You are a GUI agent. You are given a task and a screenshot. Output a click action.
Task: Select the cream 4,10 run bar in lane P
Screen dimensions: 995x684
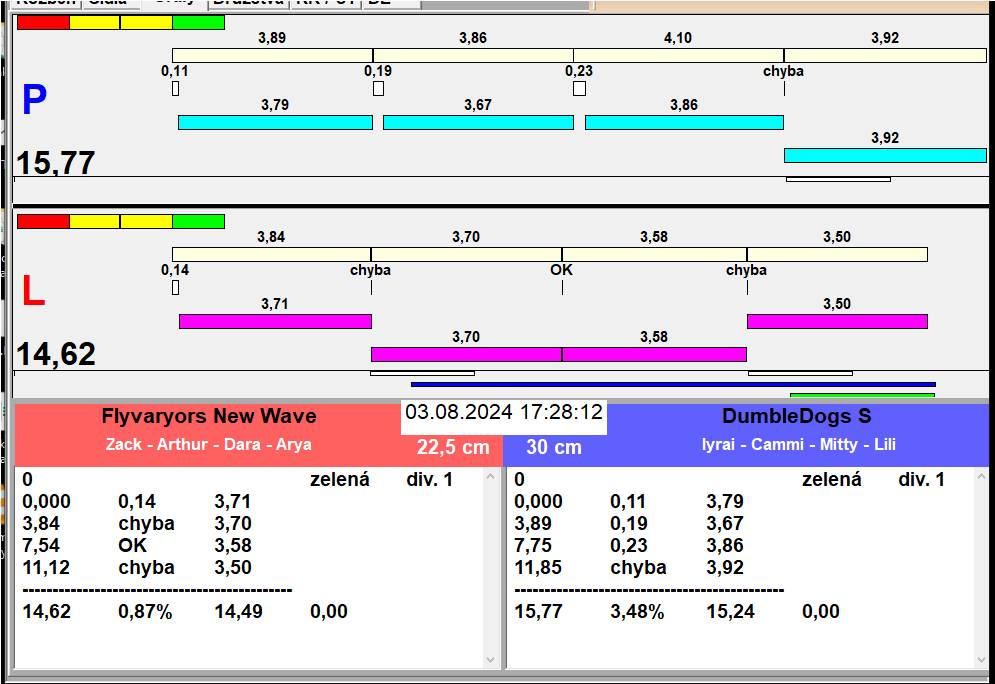678,55
